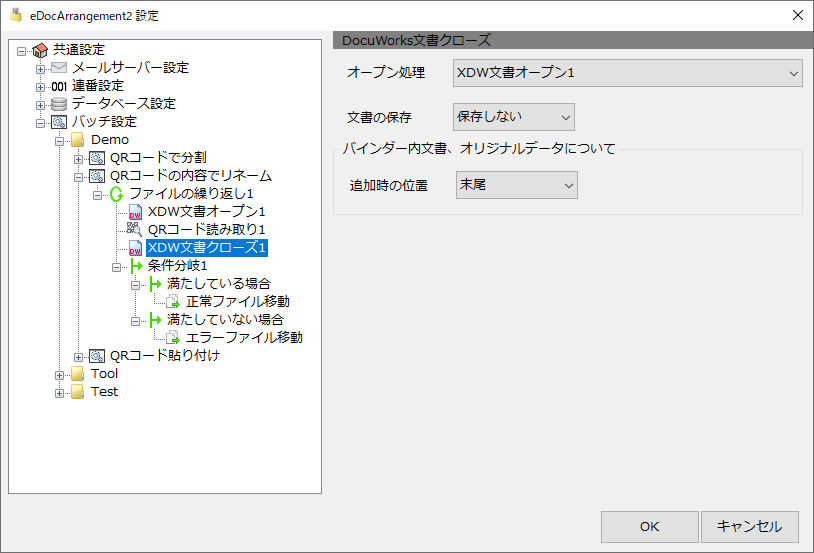Collapse the Demo folder node
The height and width of the screenshot is (553, 814).
(59, 141)
